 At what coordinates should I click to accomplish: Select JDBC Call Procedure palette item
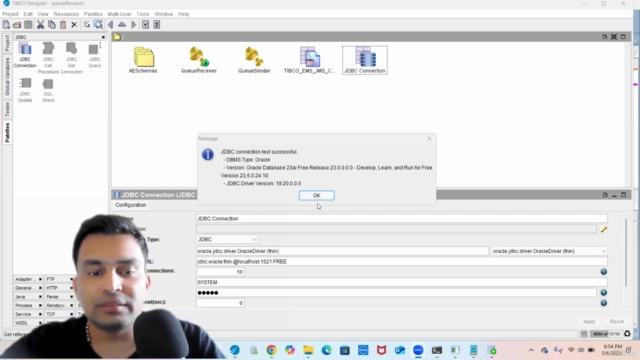48,58
